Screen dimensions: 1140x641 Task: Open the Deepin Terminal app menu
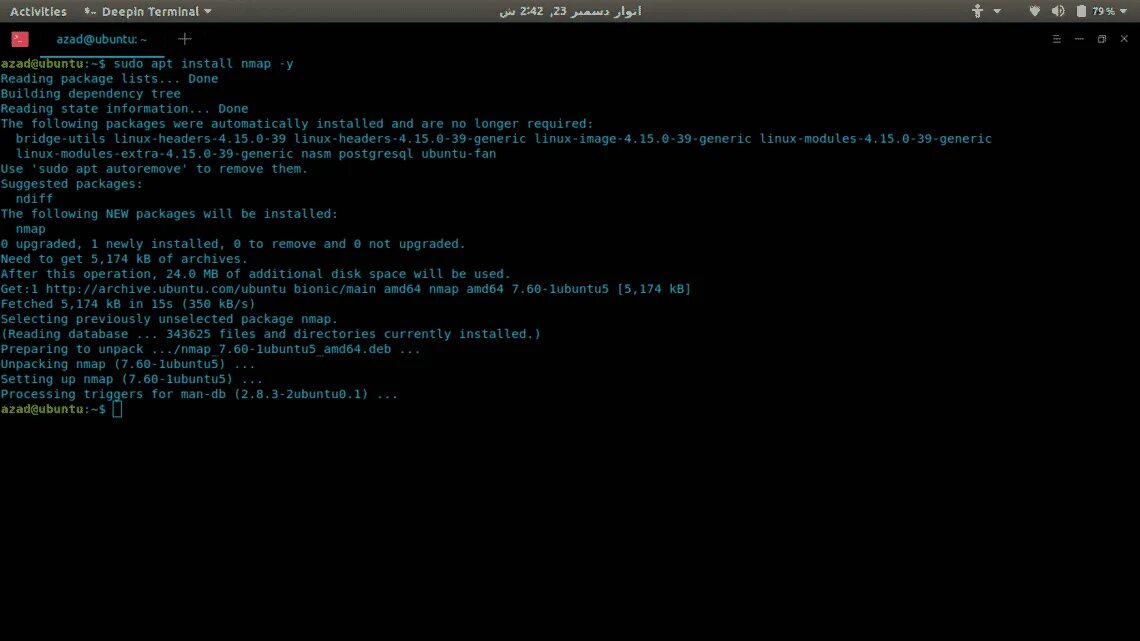pos(148,11)
